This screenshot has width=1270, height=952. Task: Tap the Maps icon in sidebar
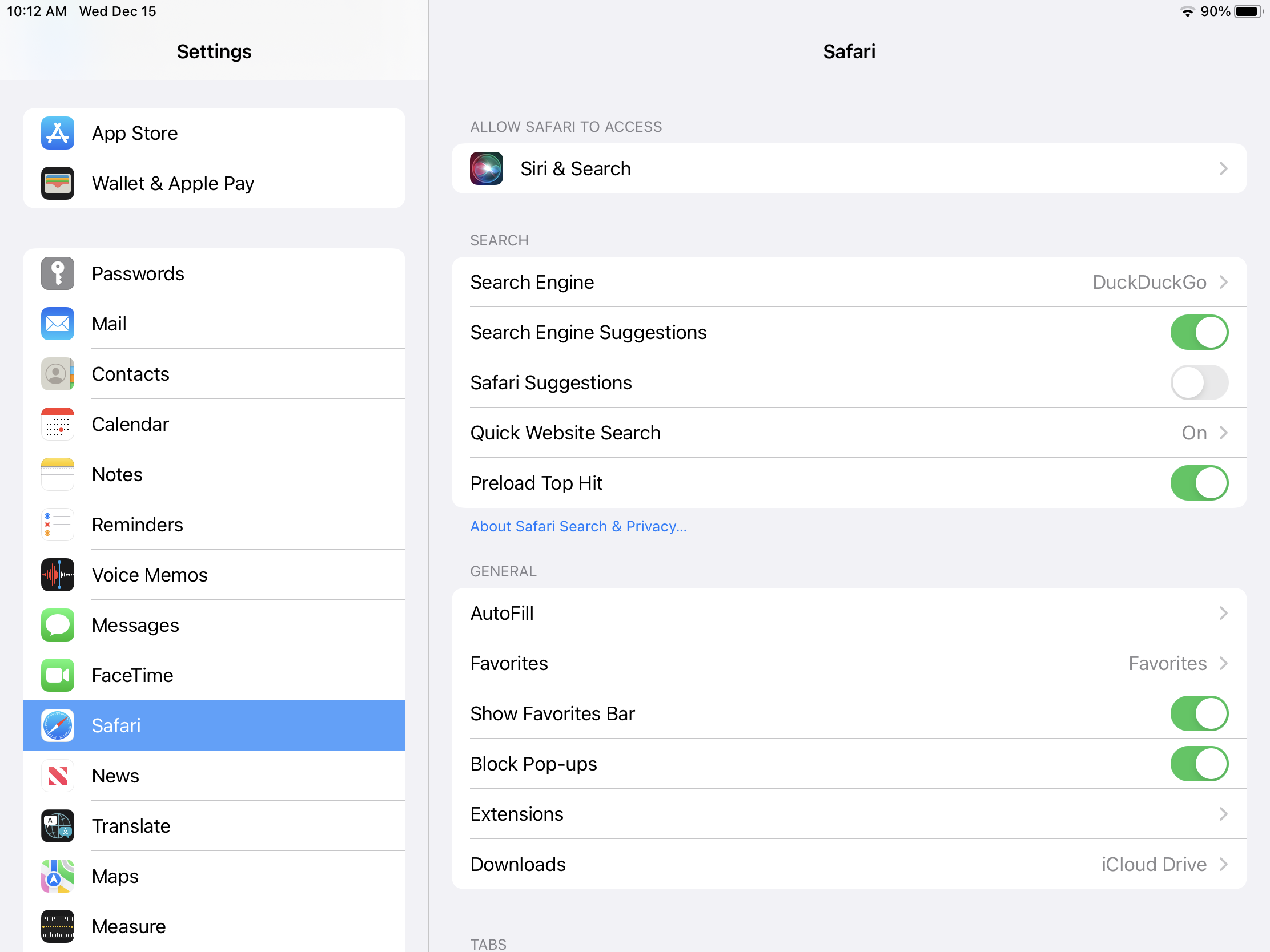click(58, 876)
